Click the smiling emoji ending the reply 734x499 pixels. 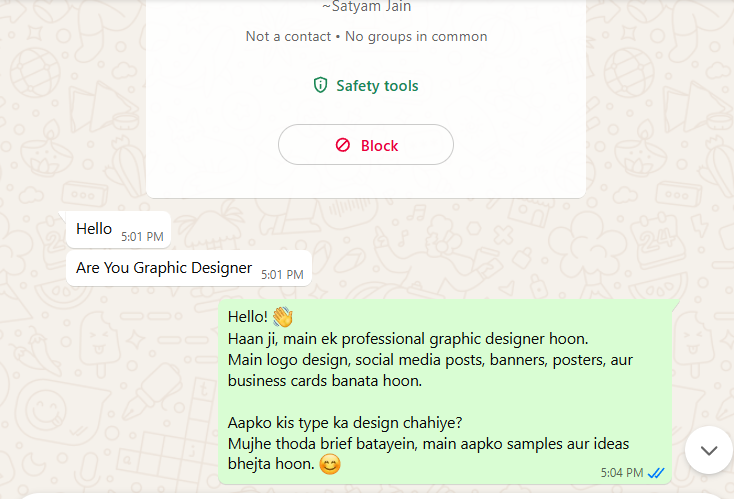click(x=330, y=464)
